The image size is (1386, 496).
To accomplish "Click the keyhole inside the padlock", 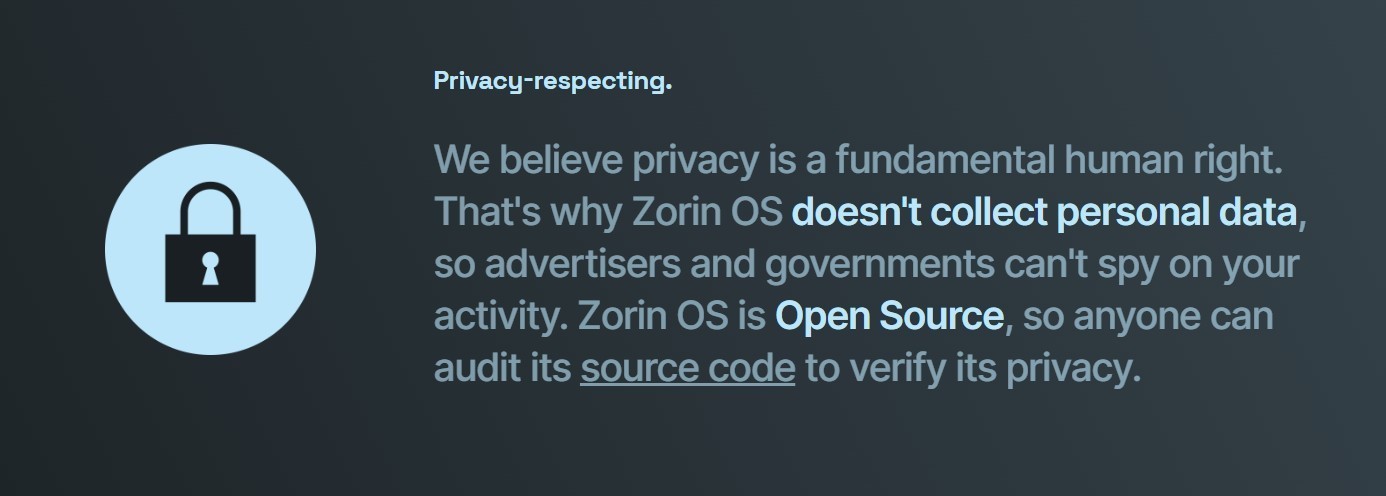I will [210, 268].
